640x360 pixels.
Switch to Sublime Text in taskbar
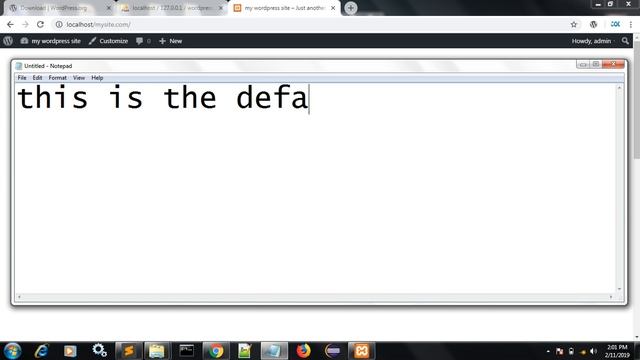pos(129,351)
